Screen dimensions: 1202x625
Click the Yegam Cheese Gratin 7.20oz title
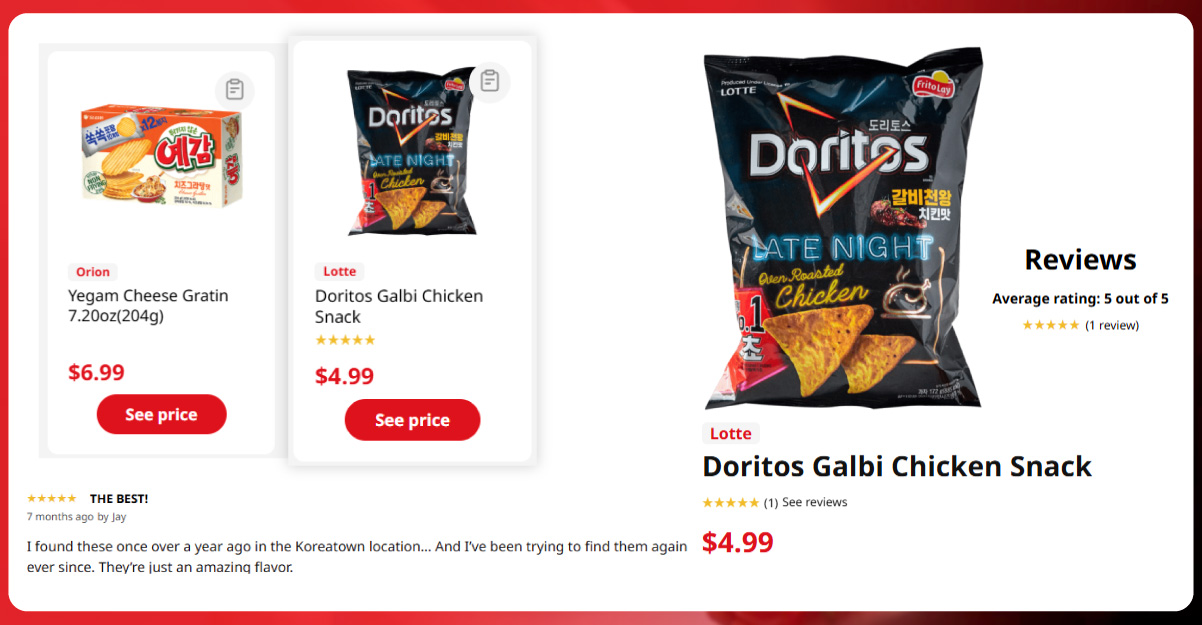(x=148, y=306)
